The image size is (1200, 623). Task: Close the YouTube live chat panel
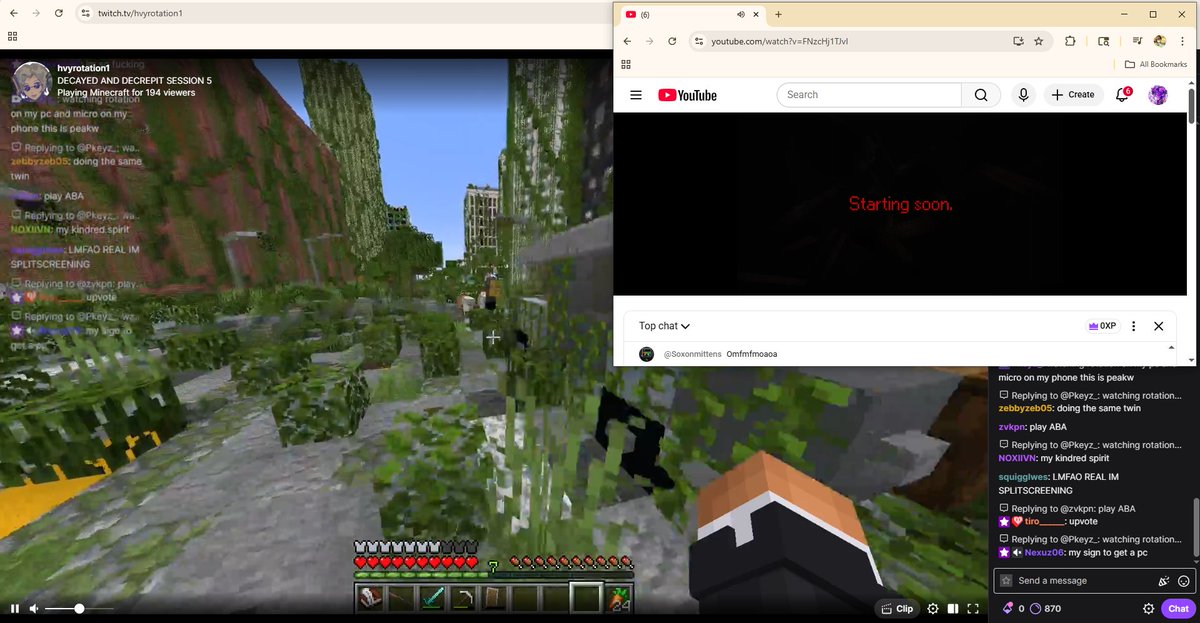1158,326
